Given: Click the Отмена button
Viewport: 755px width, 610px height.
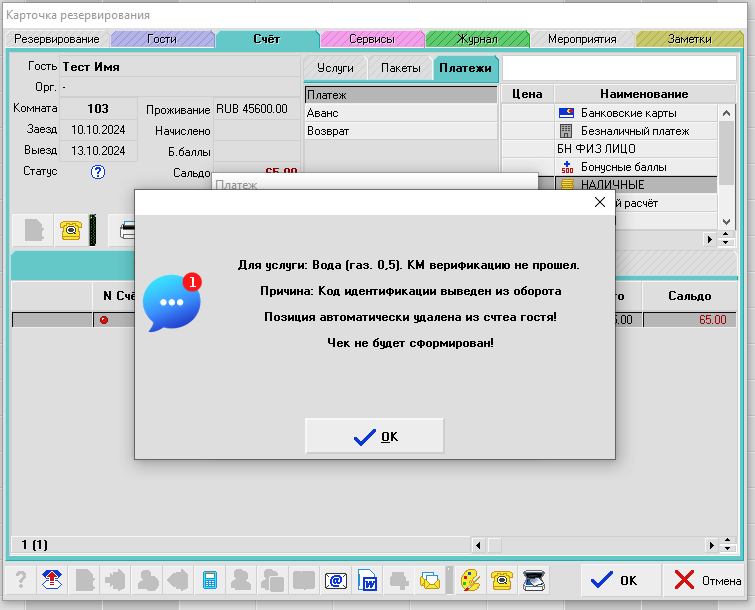Looking at the screenshot, I should (x=707, y=580).
